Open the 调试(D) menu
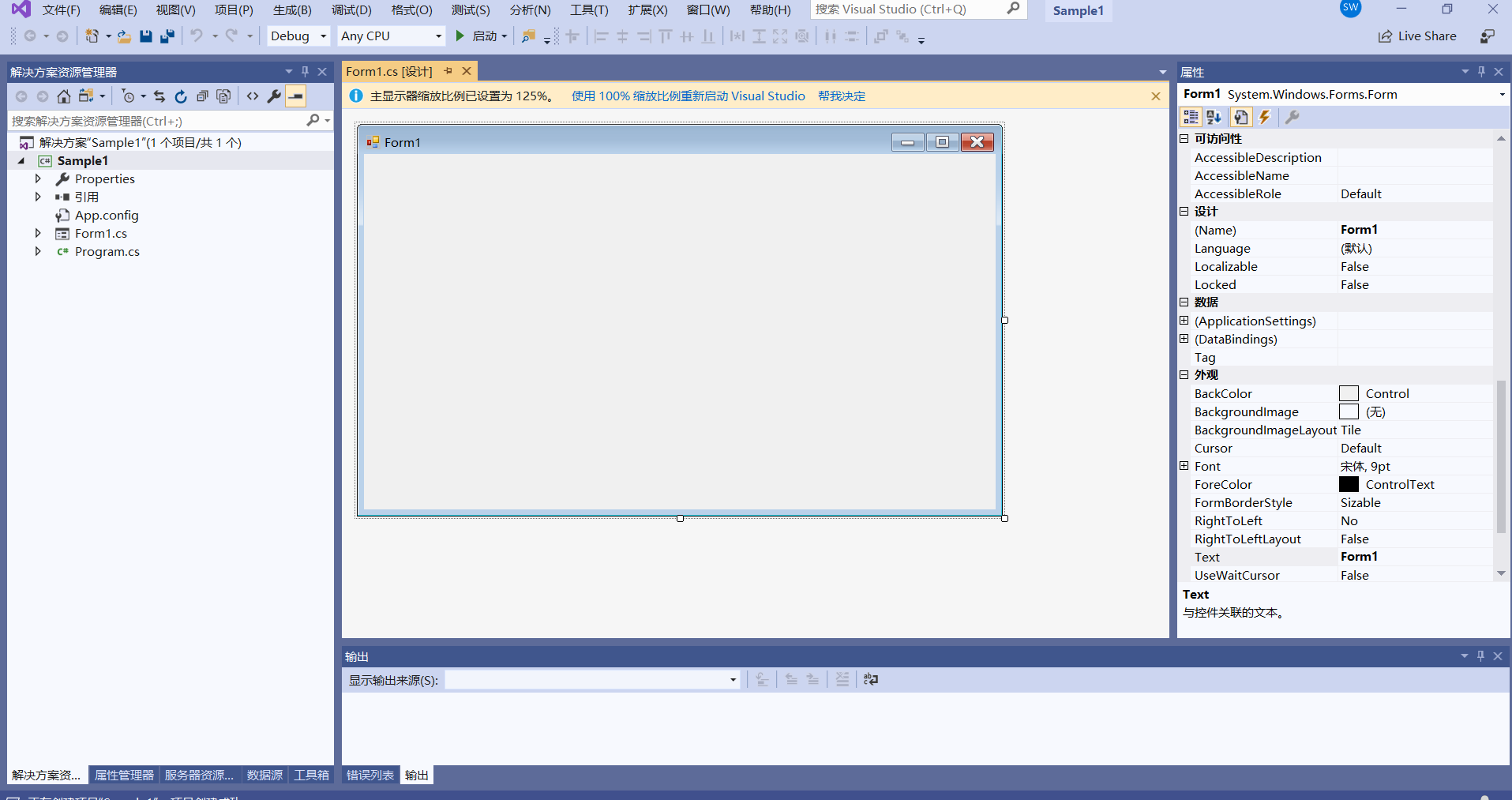Viewport: 1512px width, 800px height. point(351,9)
